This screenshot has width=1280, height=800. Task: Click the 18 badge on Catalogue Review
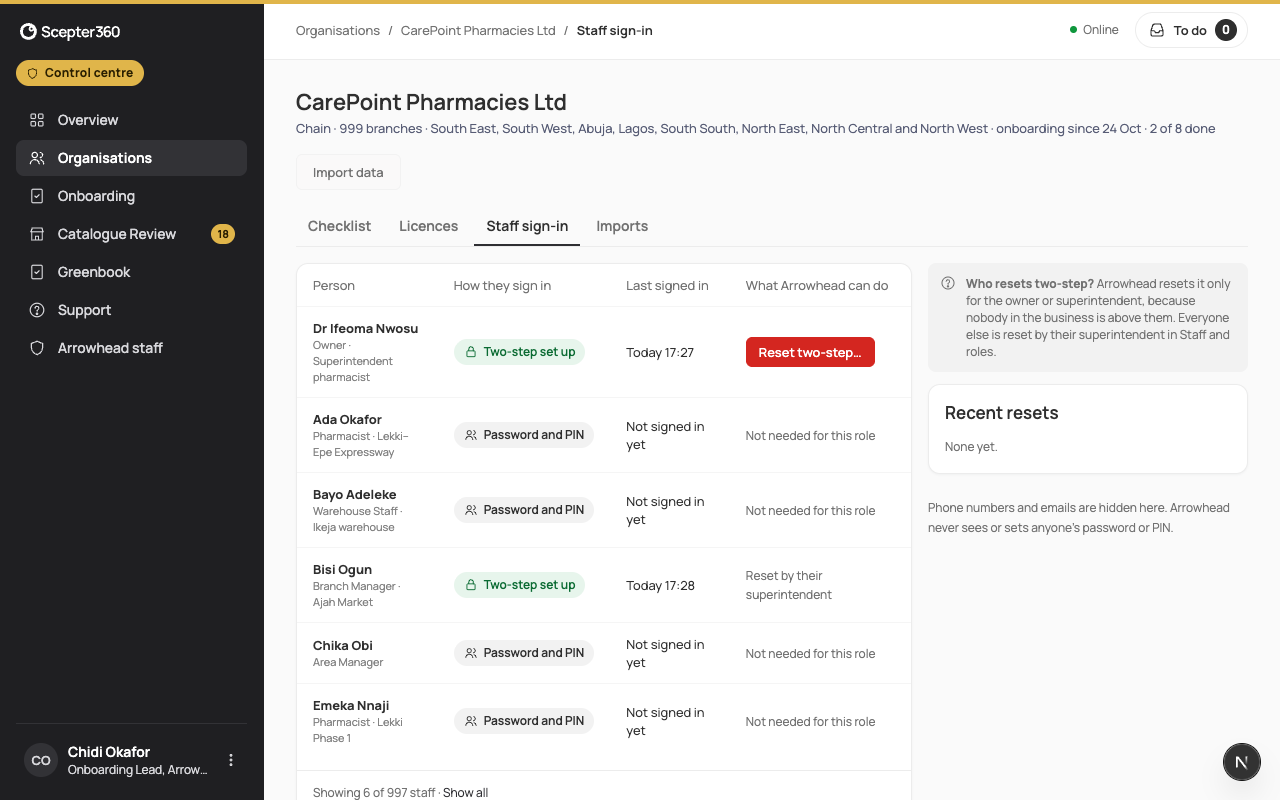coord(223,234)
